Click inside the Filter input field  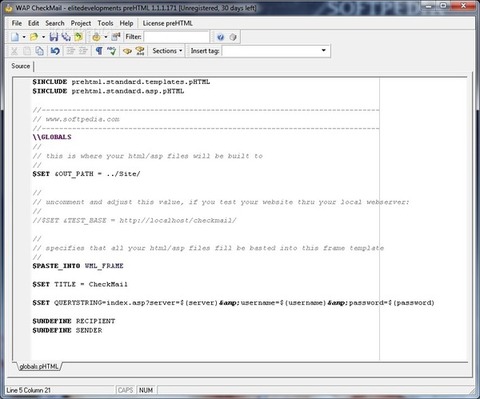click(177, 37)
